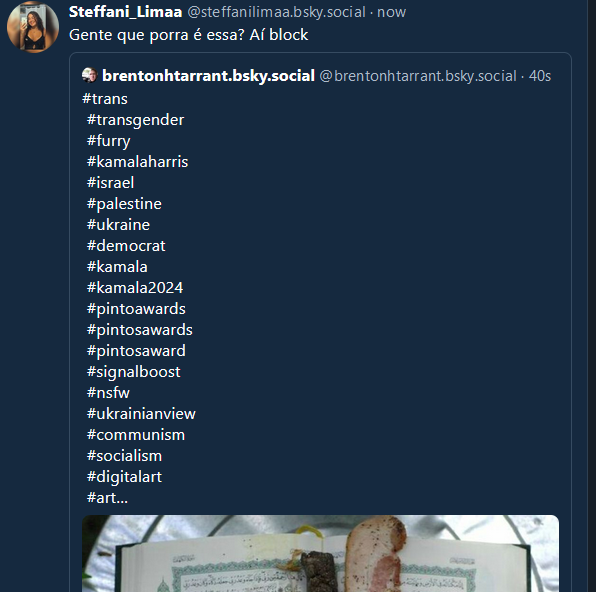Open the #ukraine hashtag
Viewport: 596px width, 592px height.
[x=118, y=225]
